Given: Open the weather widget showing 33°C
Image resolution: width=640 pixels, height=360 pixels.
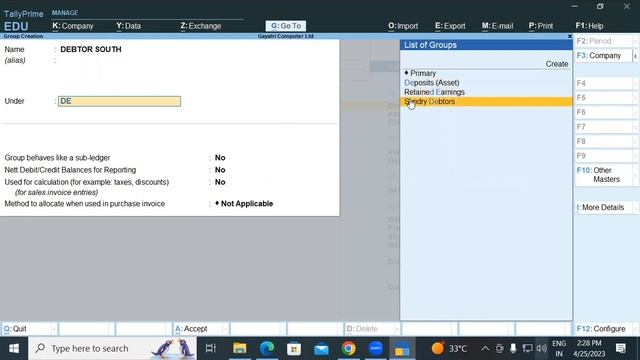Looking at the screenshot, I should pyautogui.click(x=449, y=348).
